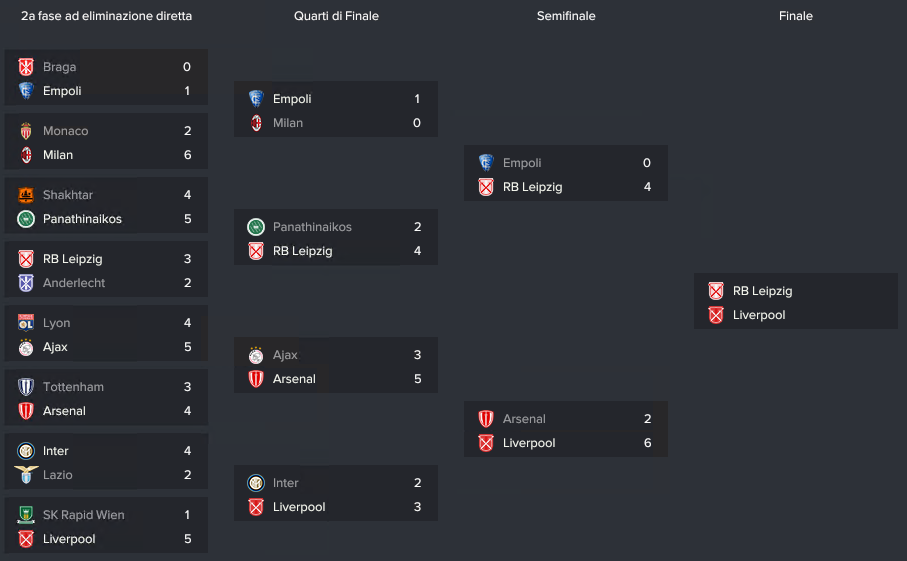Select the Tottenham club crest
907x561 pixels.
coord(26,387)
